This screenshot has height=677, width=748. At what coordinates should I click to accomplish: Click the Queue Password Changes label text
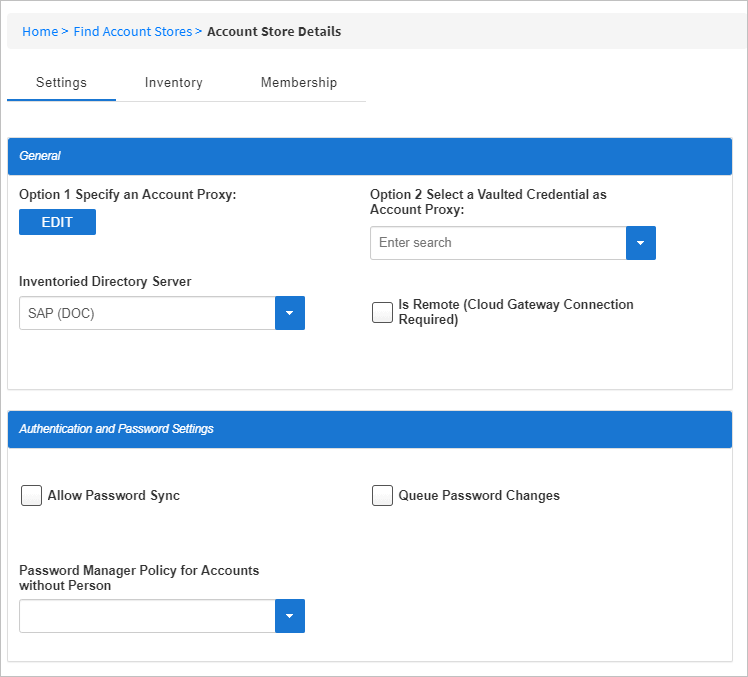pos(479,496)
